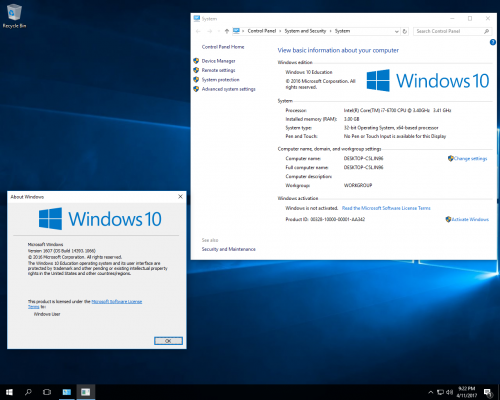Click the 'Windows 10 Education' edition text
Screen dimensions: 500x400
tap(309, 72)
